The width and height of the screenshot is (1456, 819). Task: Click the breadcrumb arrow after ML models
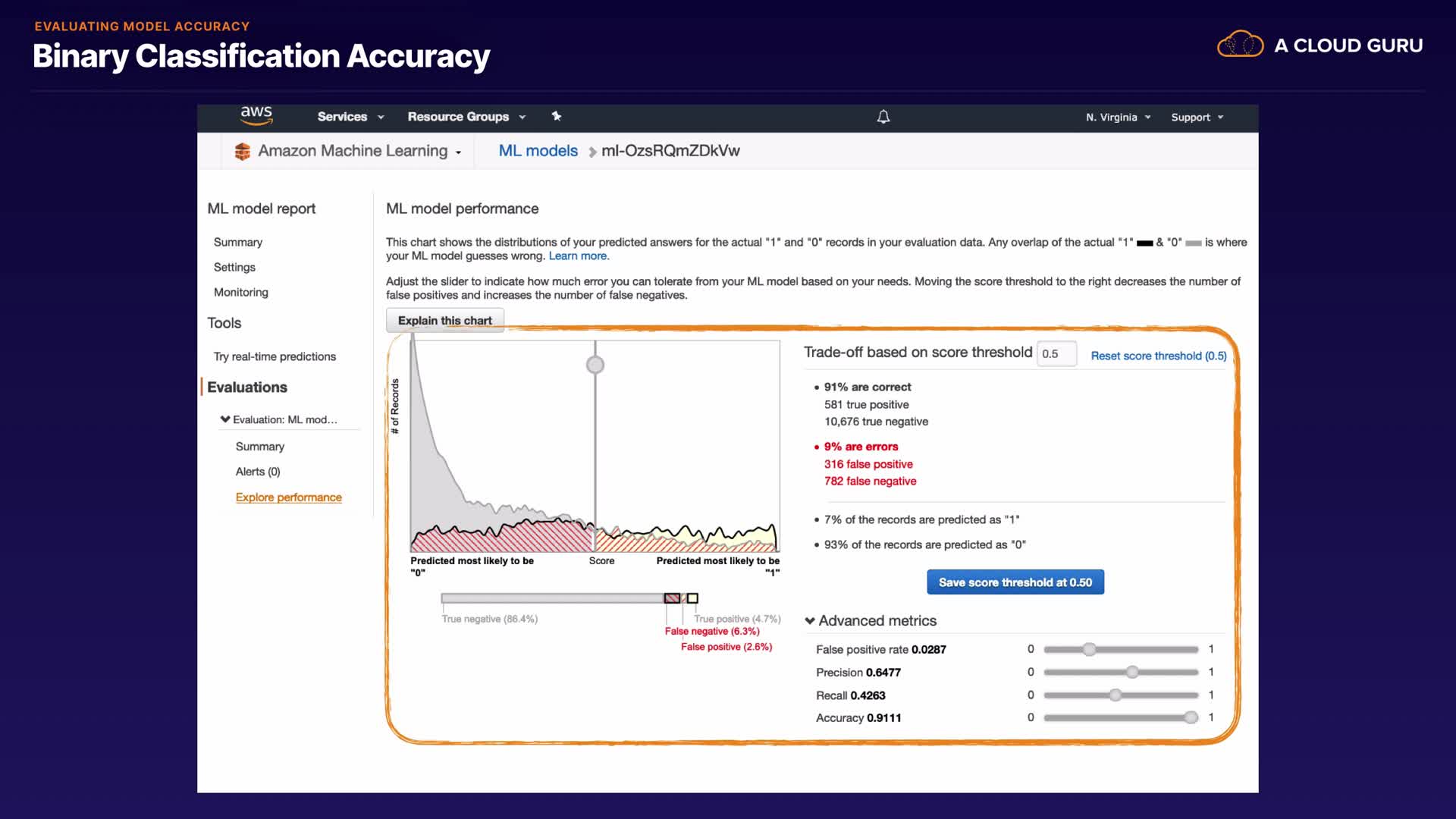(x=592, y=152)
